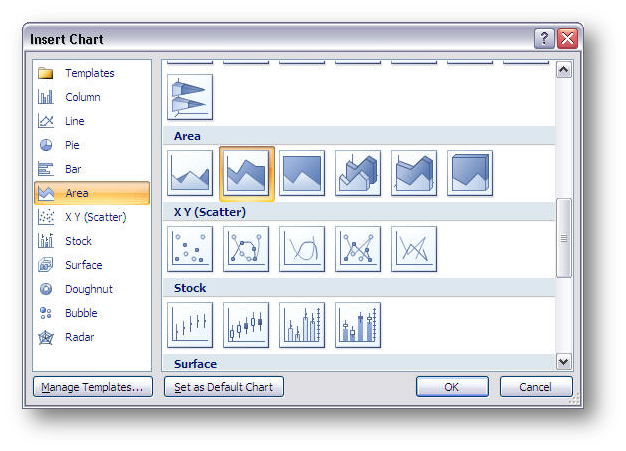Select the Radar category in list
The width and height of the screenshot is (626, 451).
[79, 337]
